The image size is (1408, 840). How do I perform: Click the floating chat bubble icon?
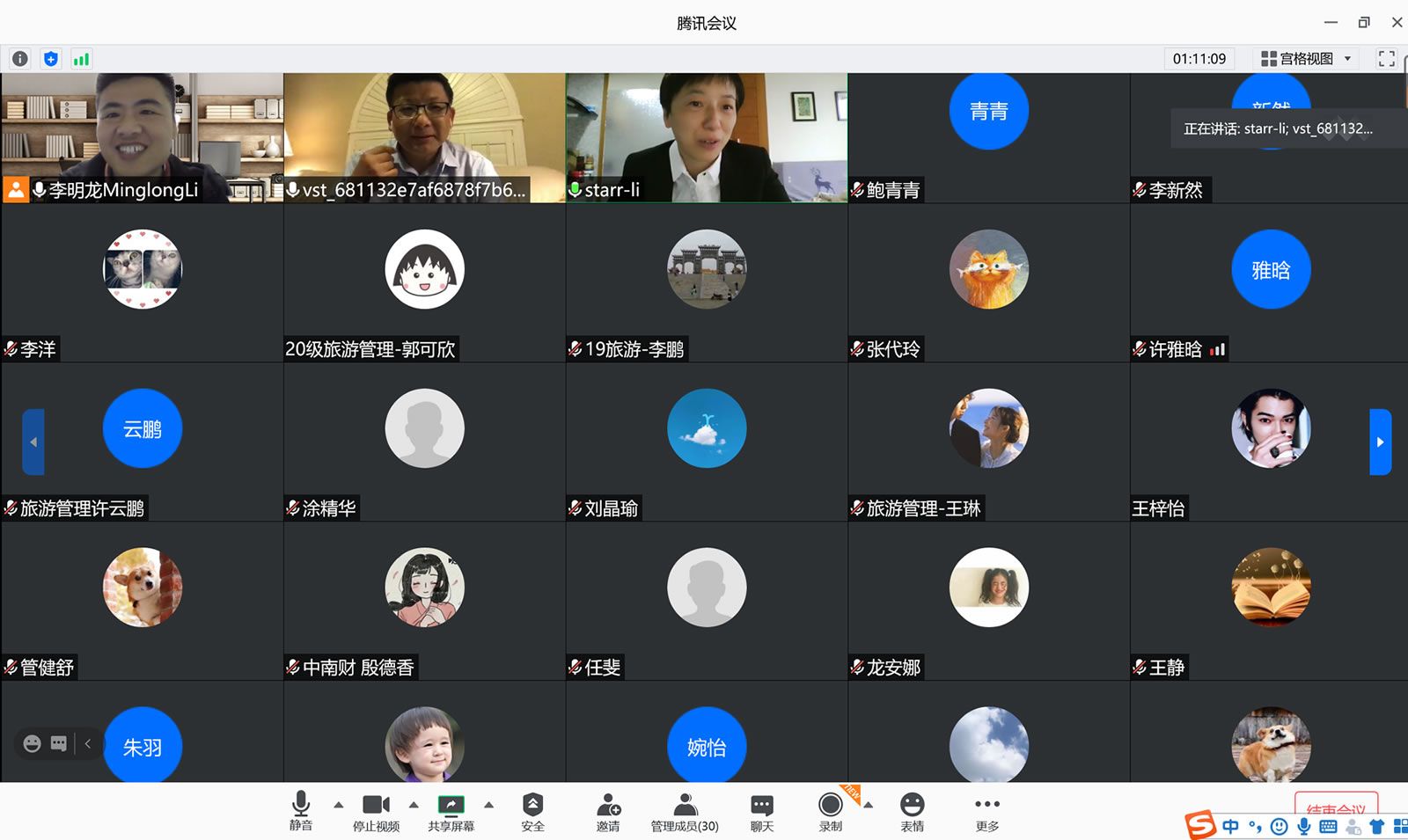click(59, 743)
